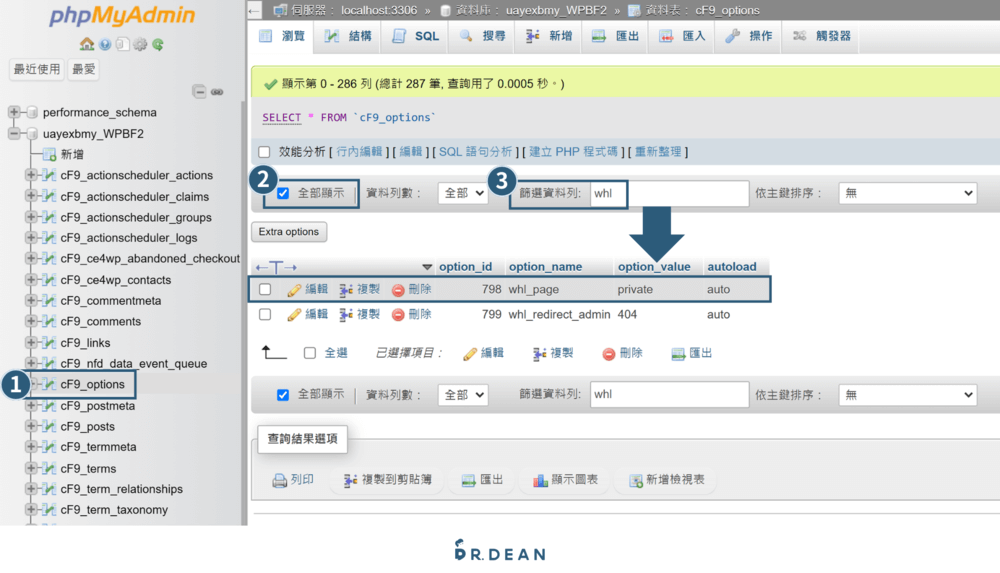Image resolution: width=1000 pixels, height=573 pixels.
Task: Click the 建立 PHP 程式碼 link
Action: tap(573, 152)
